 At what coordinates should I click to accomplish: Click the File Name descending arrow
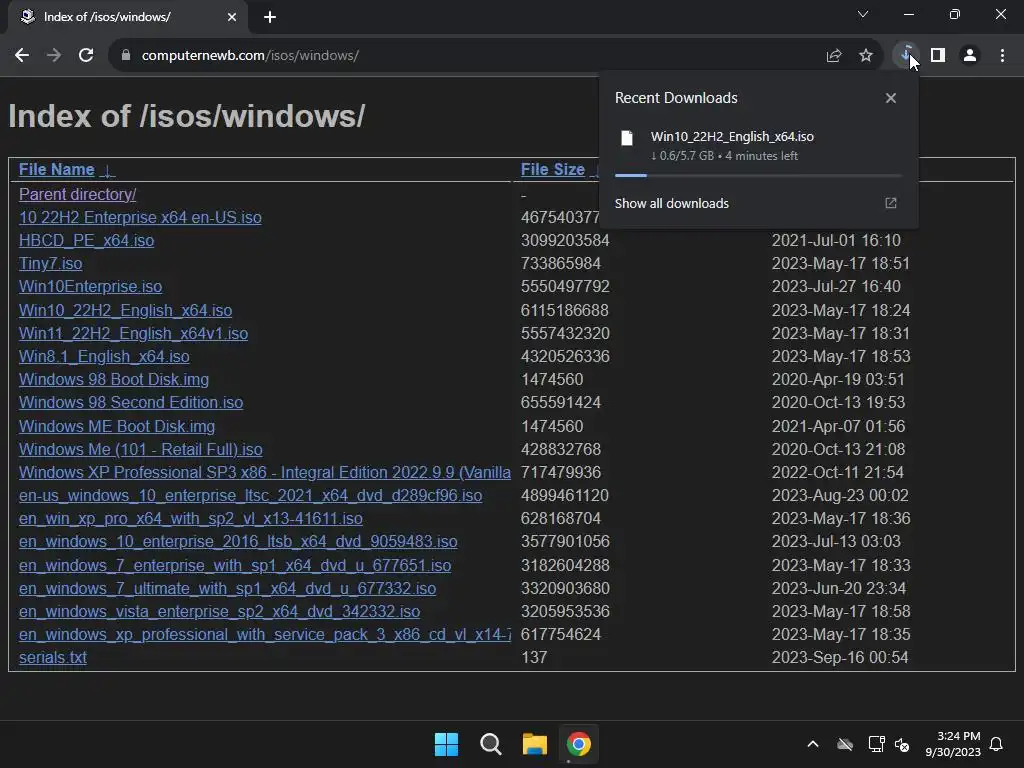click(x=107, y=170)
